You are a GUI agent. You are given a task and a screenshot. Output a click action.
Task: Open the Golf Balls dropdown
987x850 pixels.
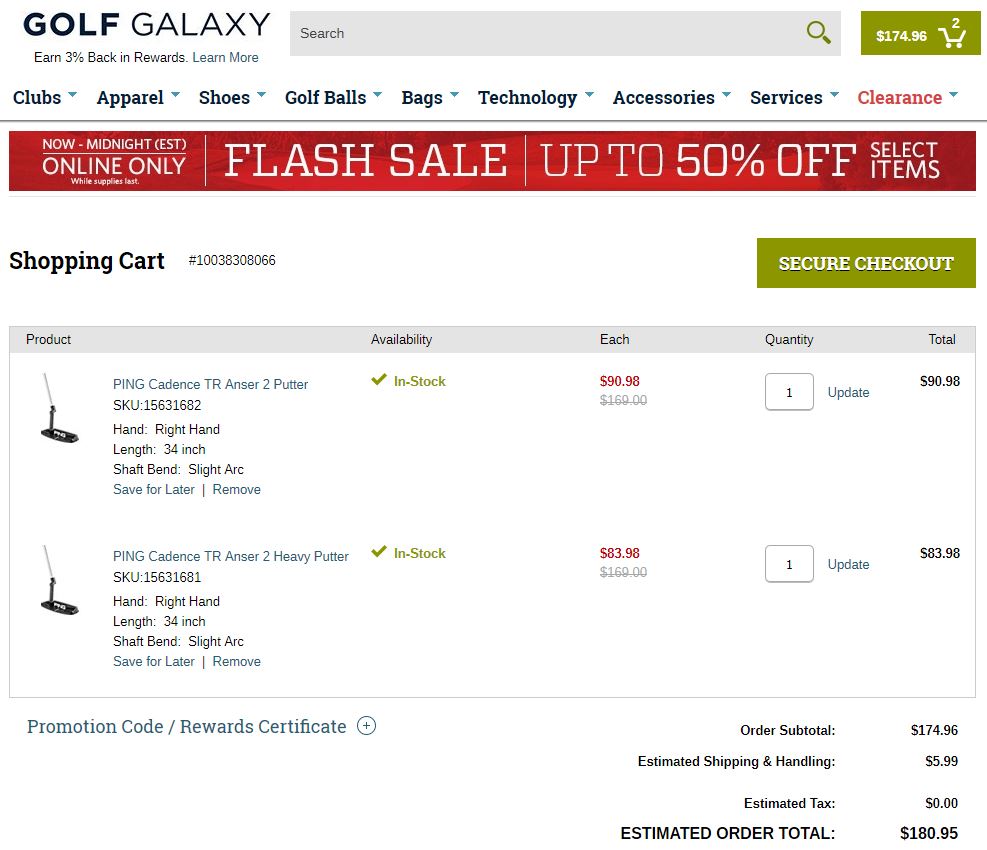pos(333,97)
